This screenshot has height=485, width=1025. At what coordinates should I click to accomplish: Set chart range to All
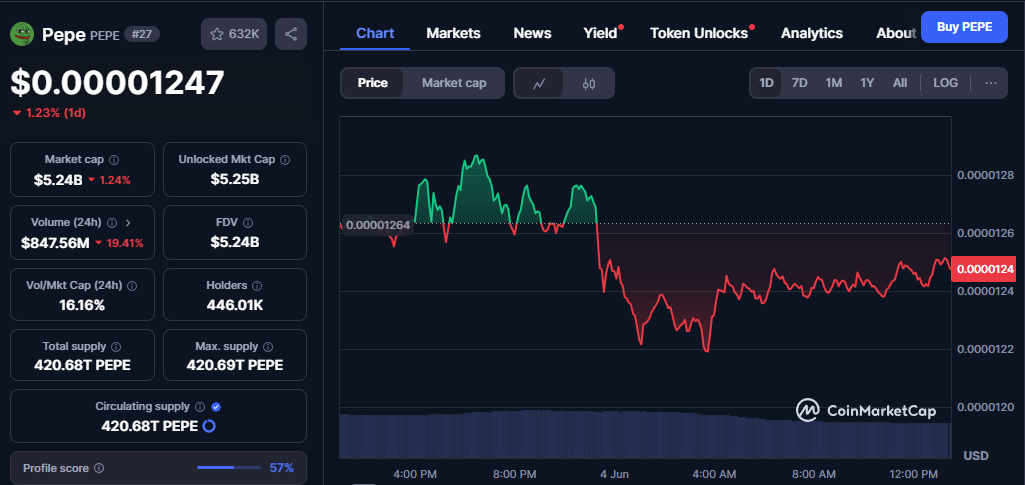click(900, 83)
